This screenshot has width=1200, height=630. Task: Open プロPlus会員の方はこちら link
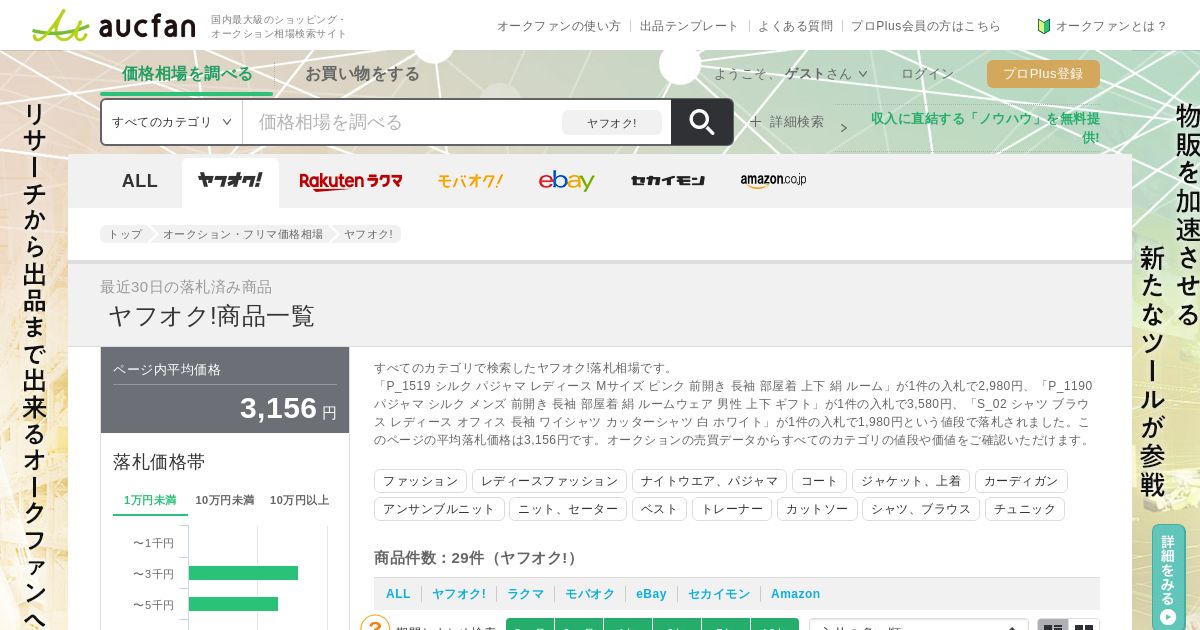pyautogui.click(x=926, y=26)
